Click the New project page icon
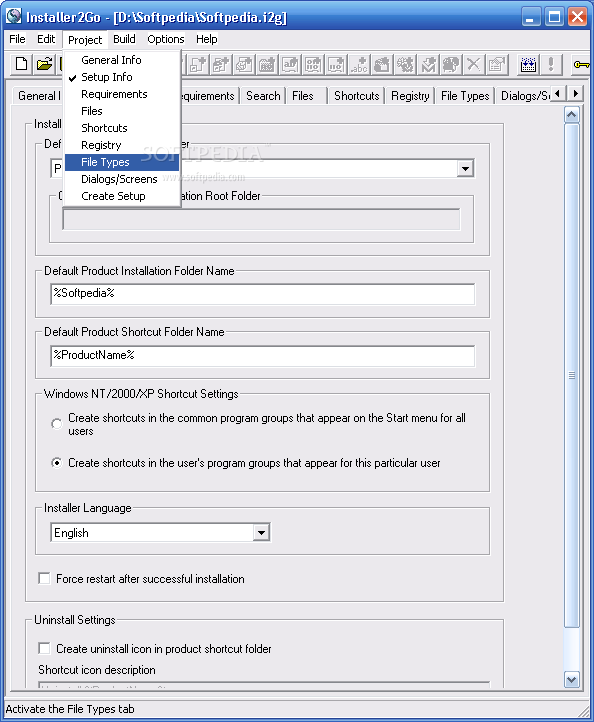Image resolution: width=594 pixels, height=722 pixels. pyautogui.click(x=21, y=64)
